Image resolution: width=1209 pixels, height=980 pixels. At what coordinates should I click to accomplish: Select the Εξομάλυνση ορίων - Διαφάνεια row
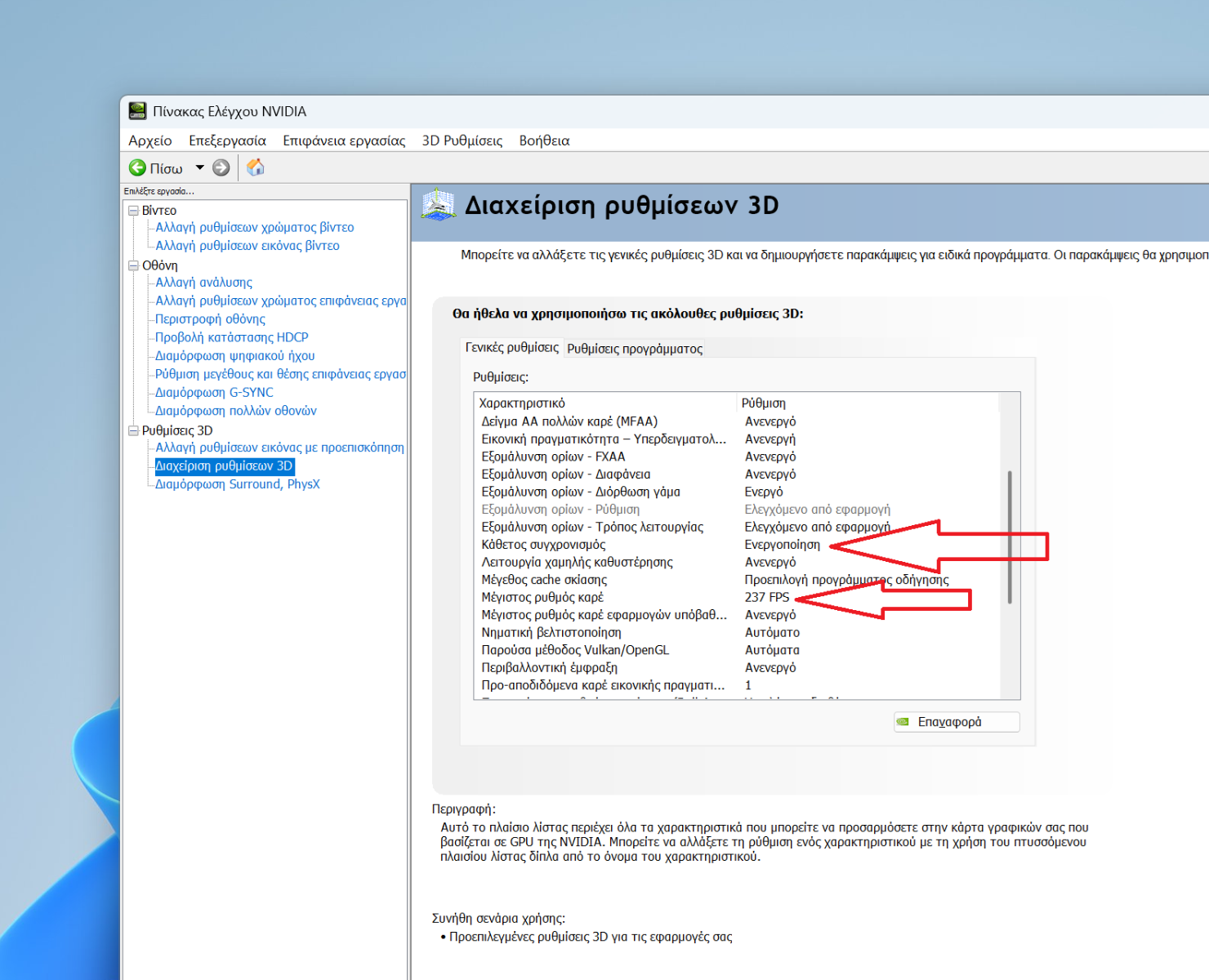click(736, 474)
